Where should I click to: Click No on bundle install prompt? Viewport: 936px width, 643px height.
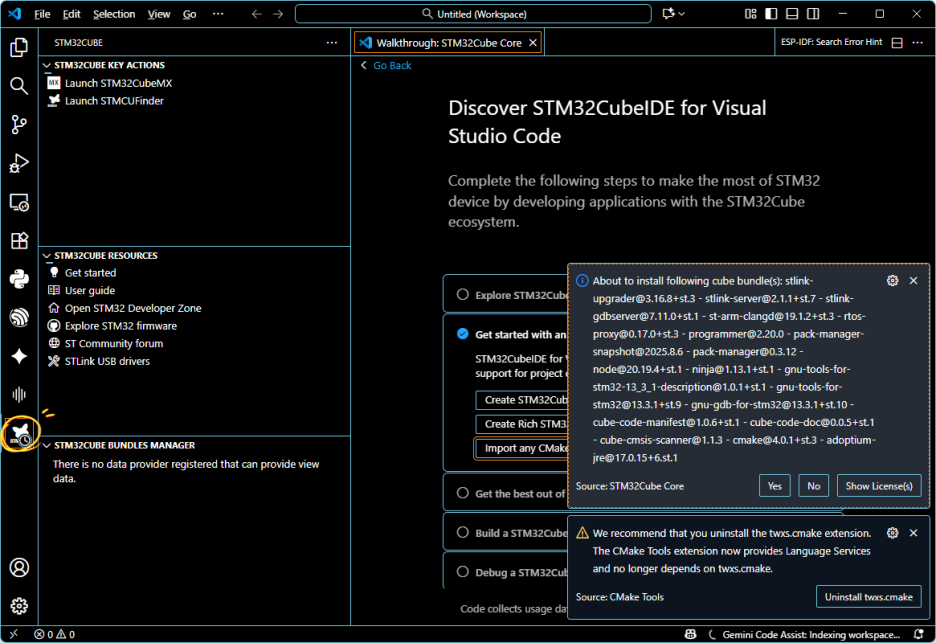tap(814, 486)
